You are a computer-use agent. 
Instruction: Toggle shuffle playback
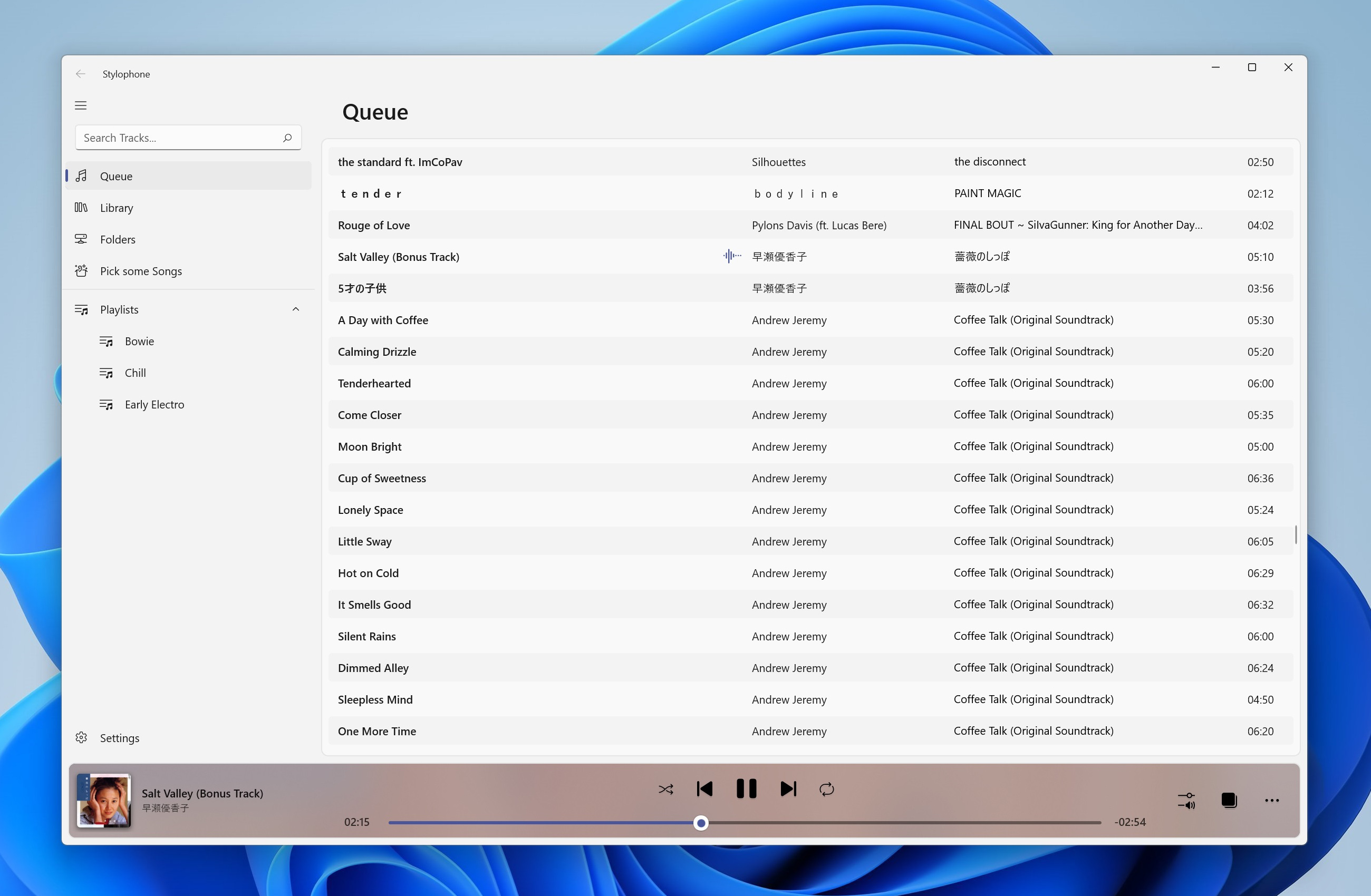point(666,789)
